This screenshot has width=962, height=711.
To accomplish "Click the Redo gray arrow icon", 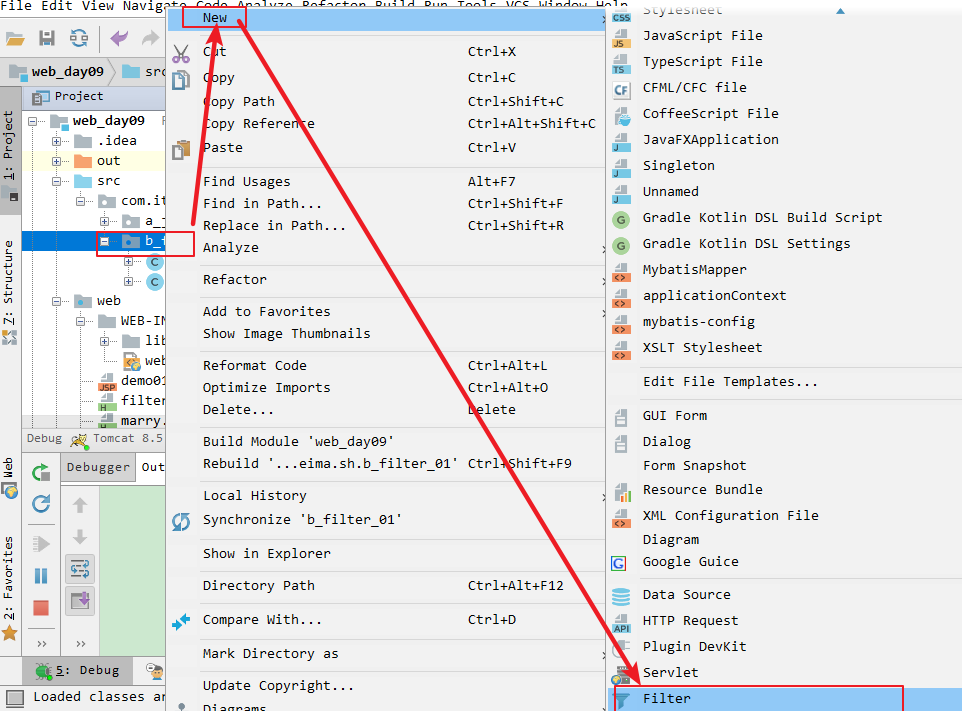I will (x=150, y=39).
